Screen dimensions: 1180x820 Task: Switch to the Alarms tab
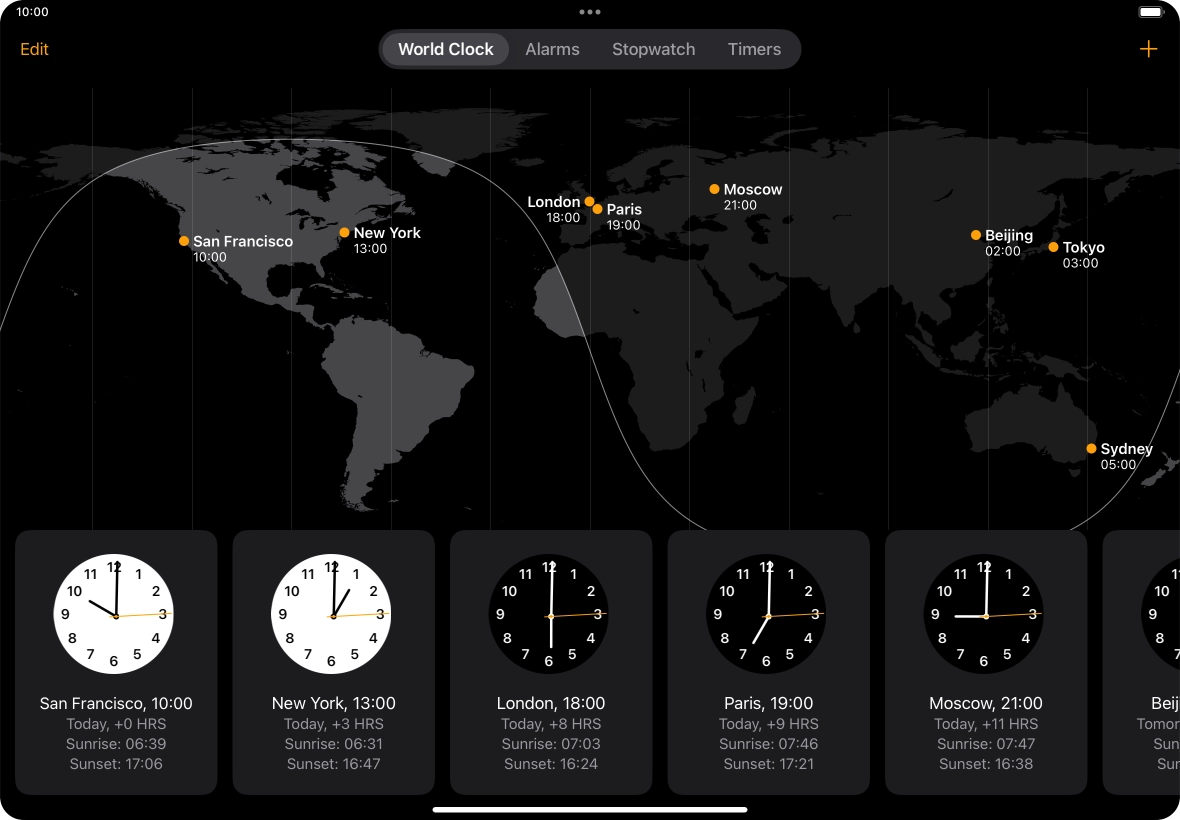(x=552, y=49)
